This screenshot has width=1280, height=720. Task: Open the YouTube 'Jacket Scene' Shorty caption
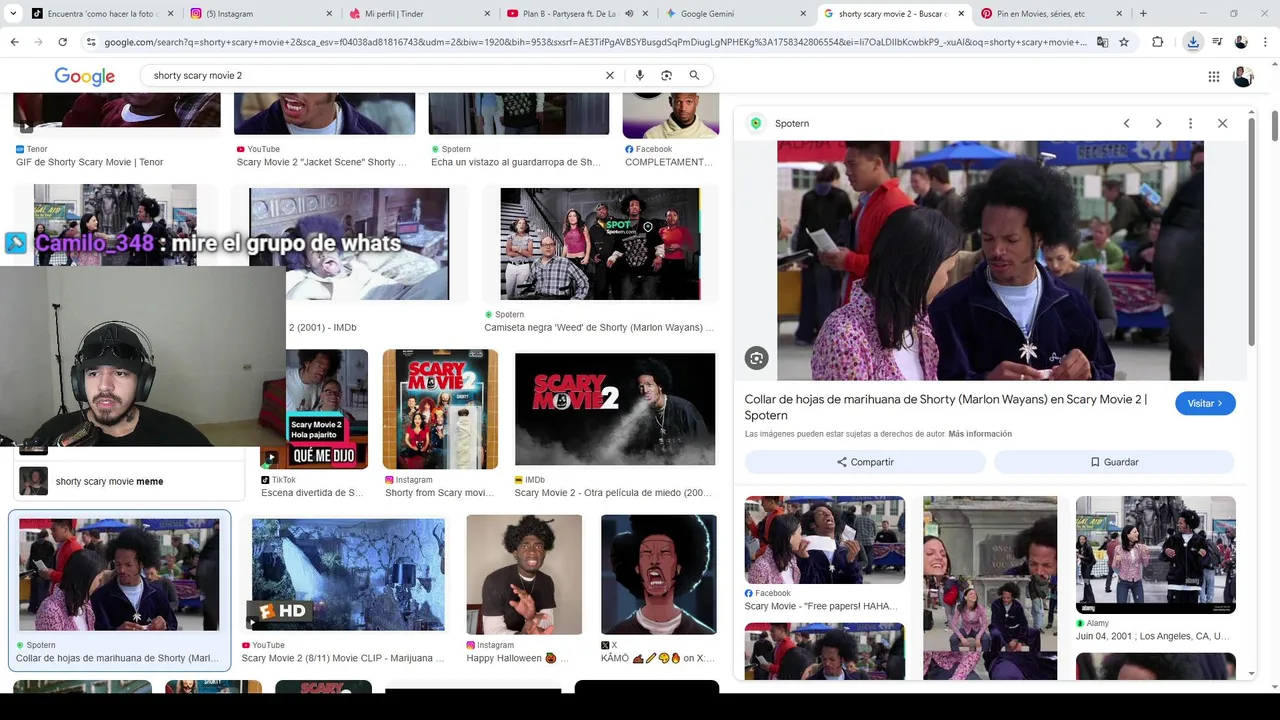[322, 162]
